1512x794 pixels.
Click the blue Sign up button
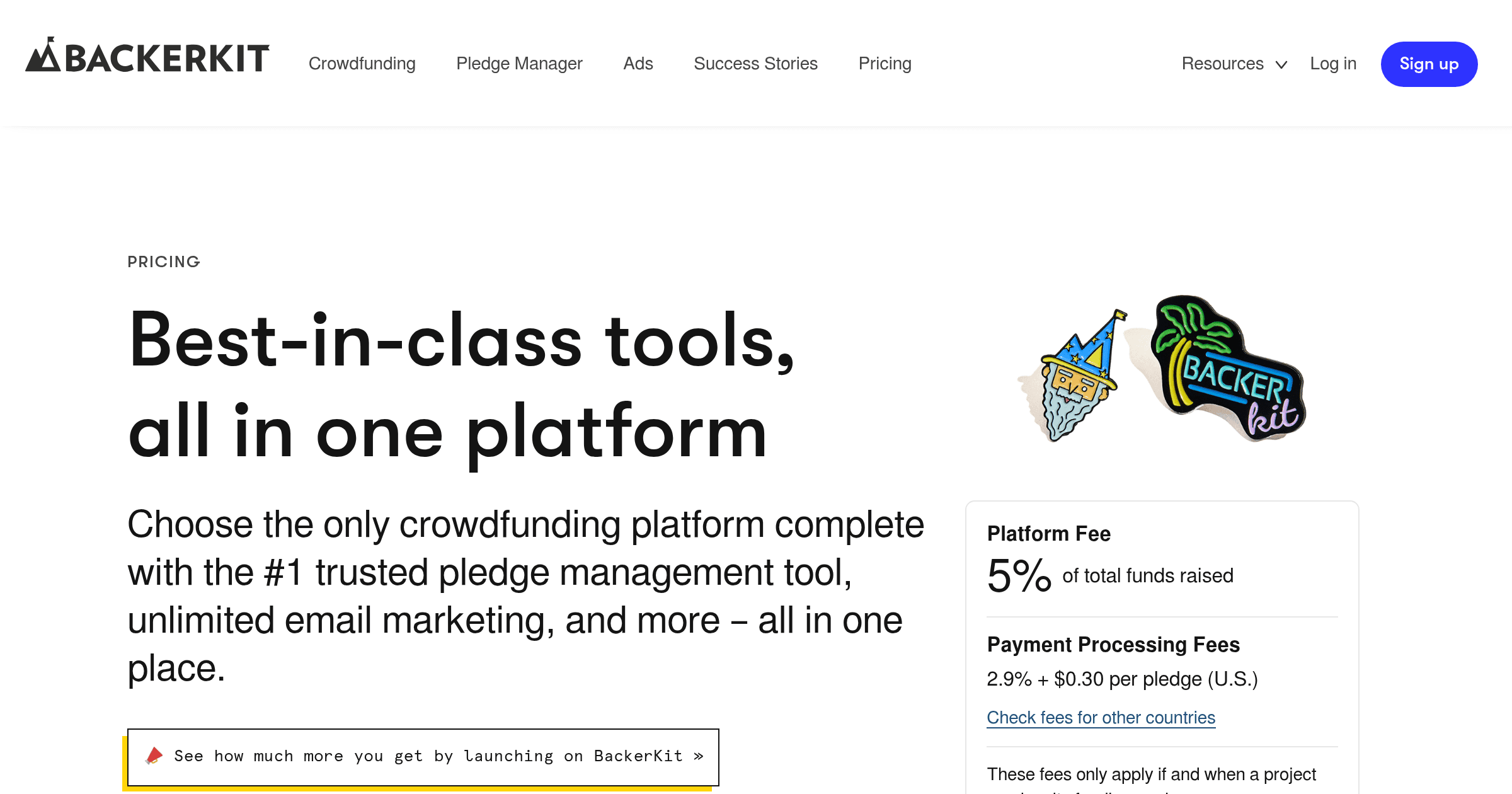tap(1429, 64)
